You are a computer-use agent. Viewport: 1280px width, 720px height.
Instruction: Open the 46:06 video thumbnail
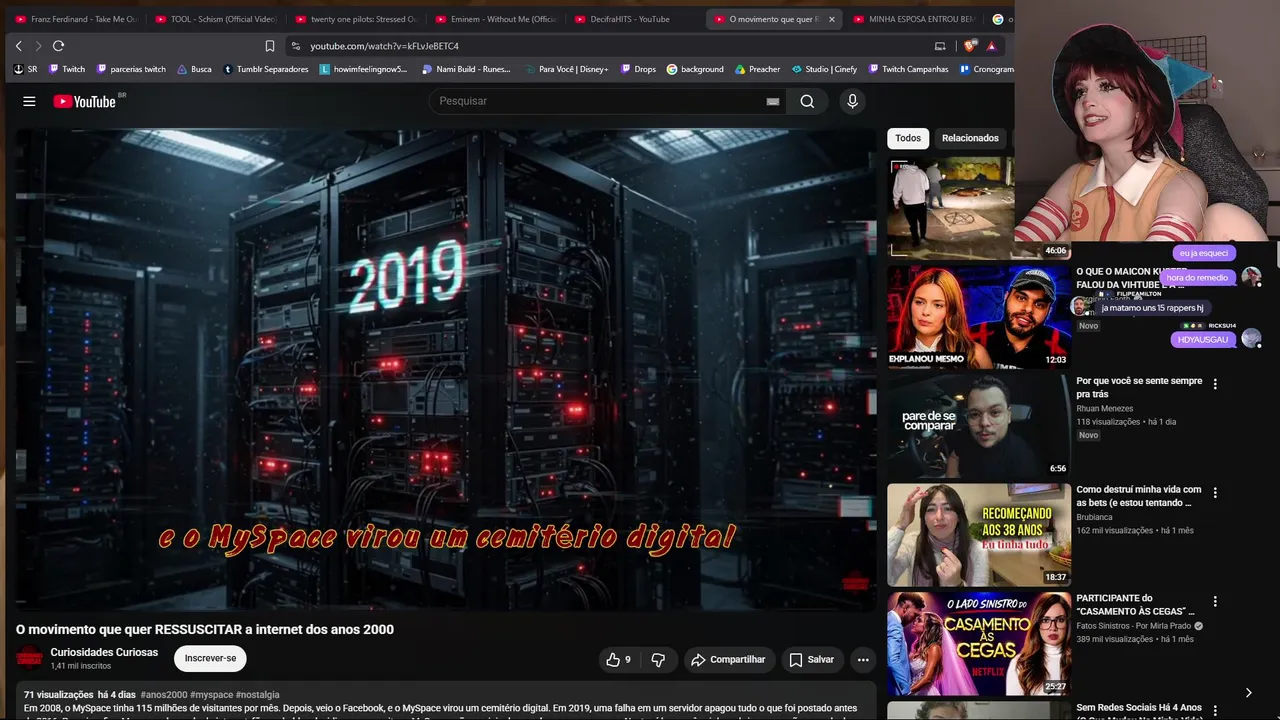tap(979, 208)
